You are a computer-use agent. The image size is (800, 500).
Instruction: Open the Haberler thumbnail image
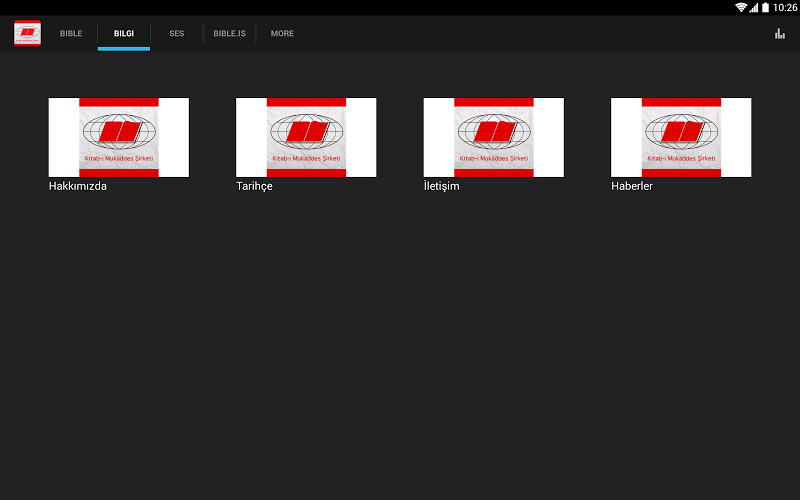(x=681, y=137)
